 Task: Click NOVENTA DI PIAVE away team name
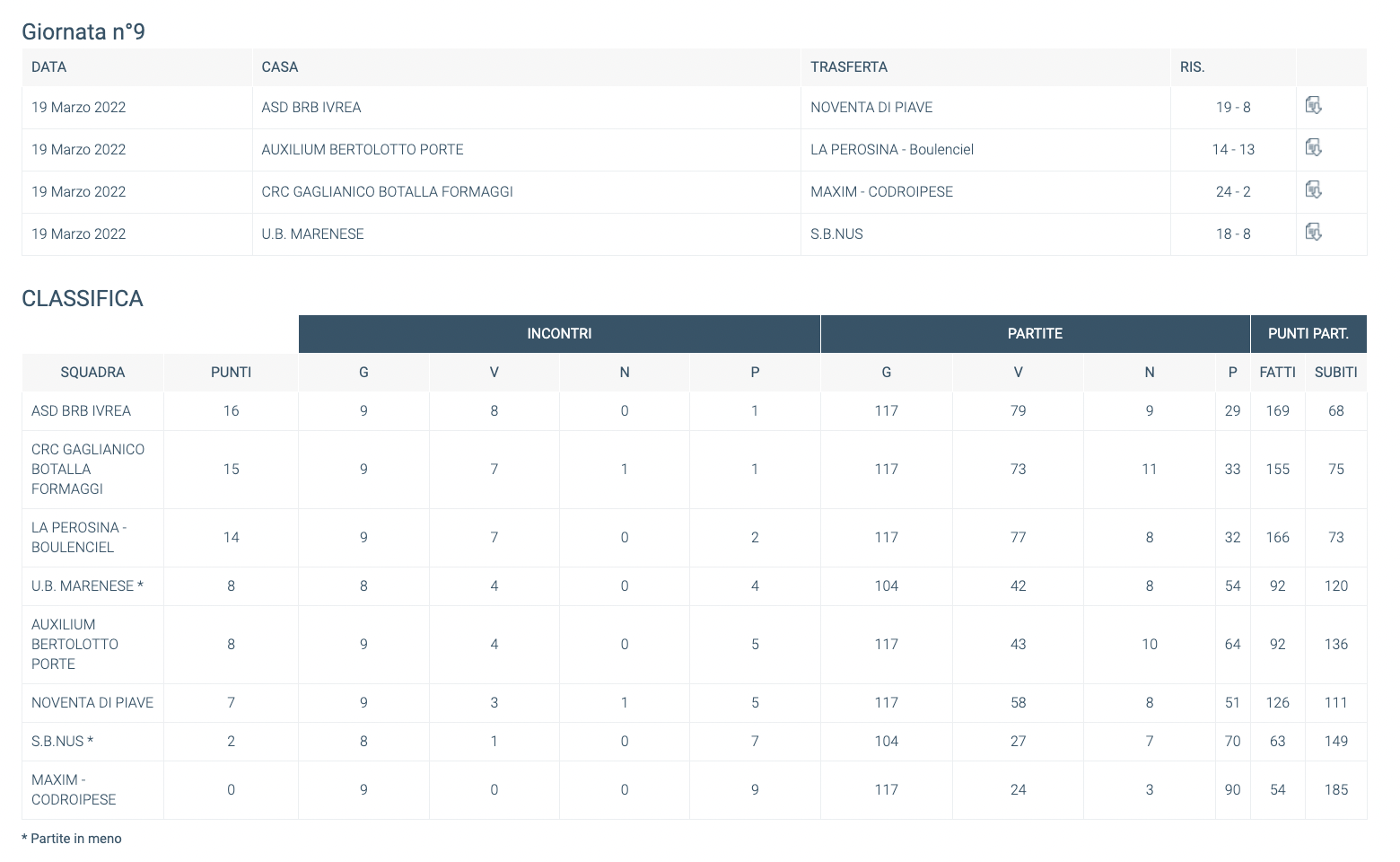(871, 108)
